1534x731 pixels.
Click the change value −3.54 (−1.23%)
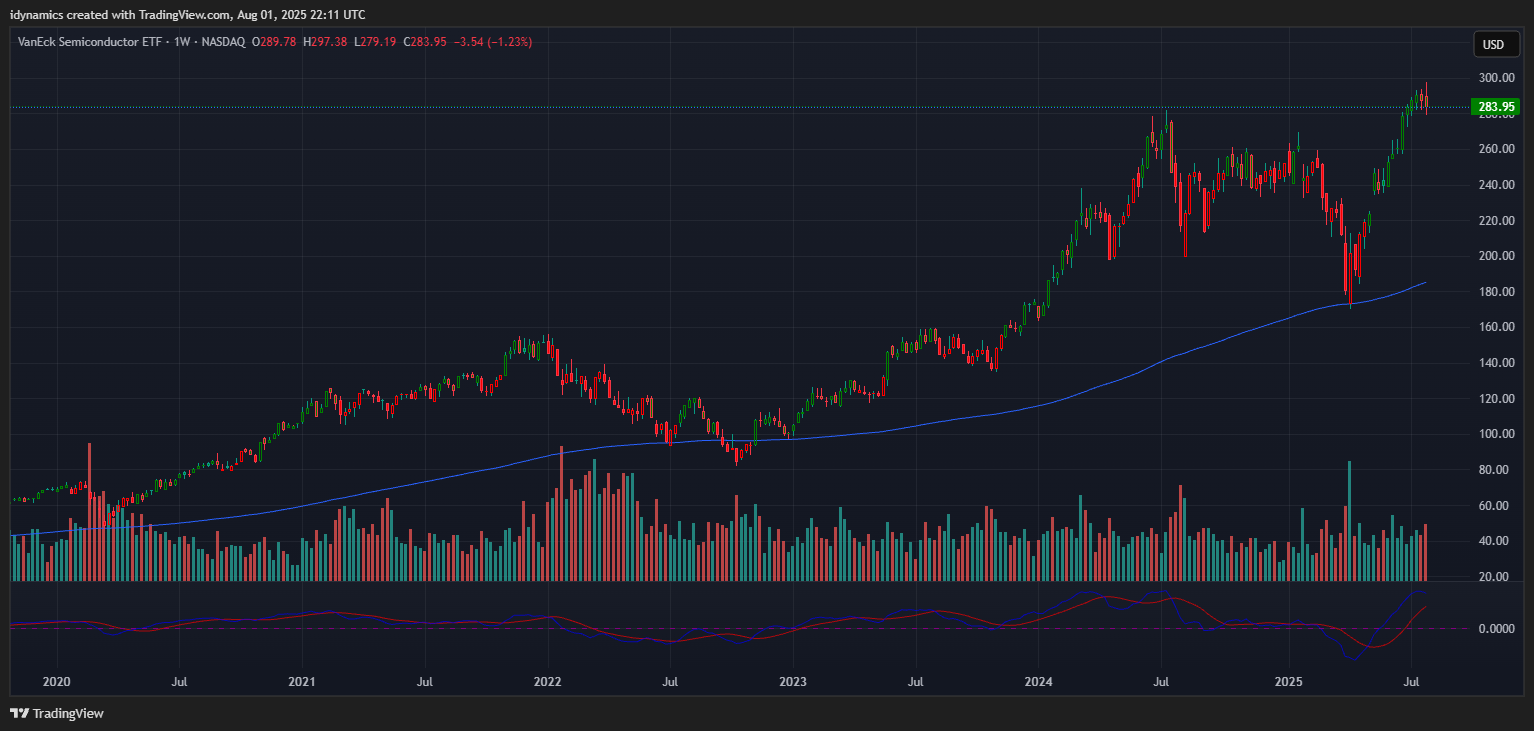coord(493,42)
